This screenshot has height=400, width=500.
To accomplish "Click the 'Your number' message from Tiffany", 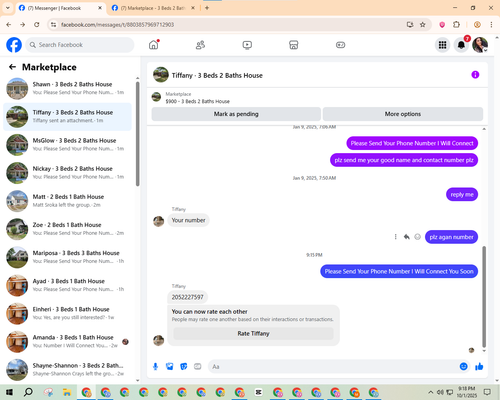I will (188, 220).
